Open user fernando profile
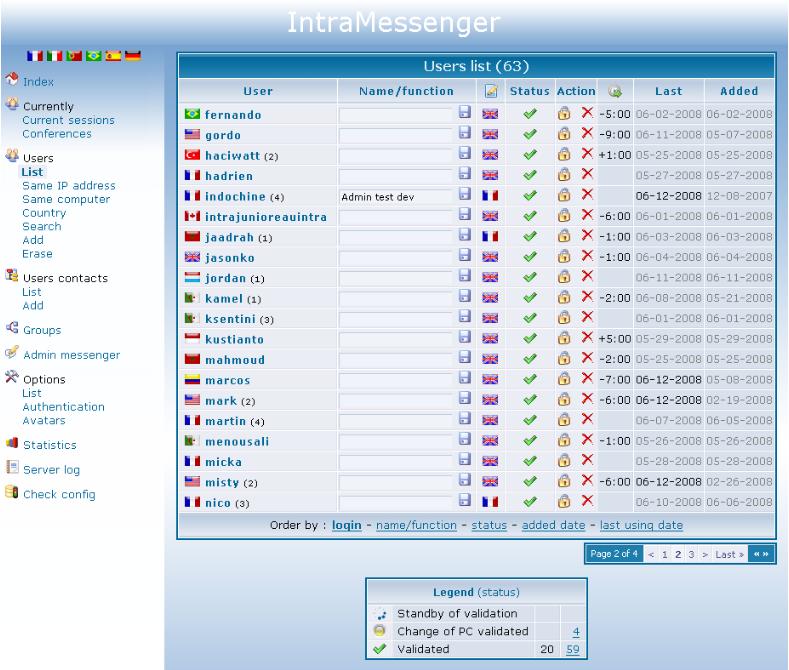Image resolution: width=789 pixels, height=670 pixels. coord(233,115)
